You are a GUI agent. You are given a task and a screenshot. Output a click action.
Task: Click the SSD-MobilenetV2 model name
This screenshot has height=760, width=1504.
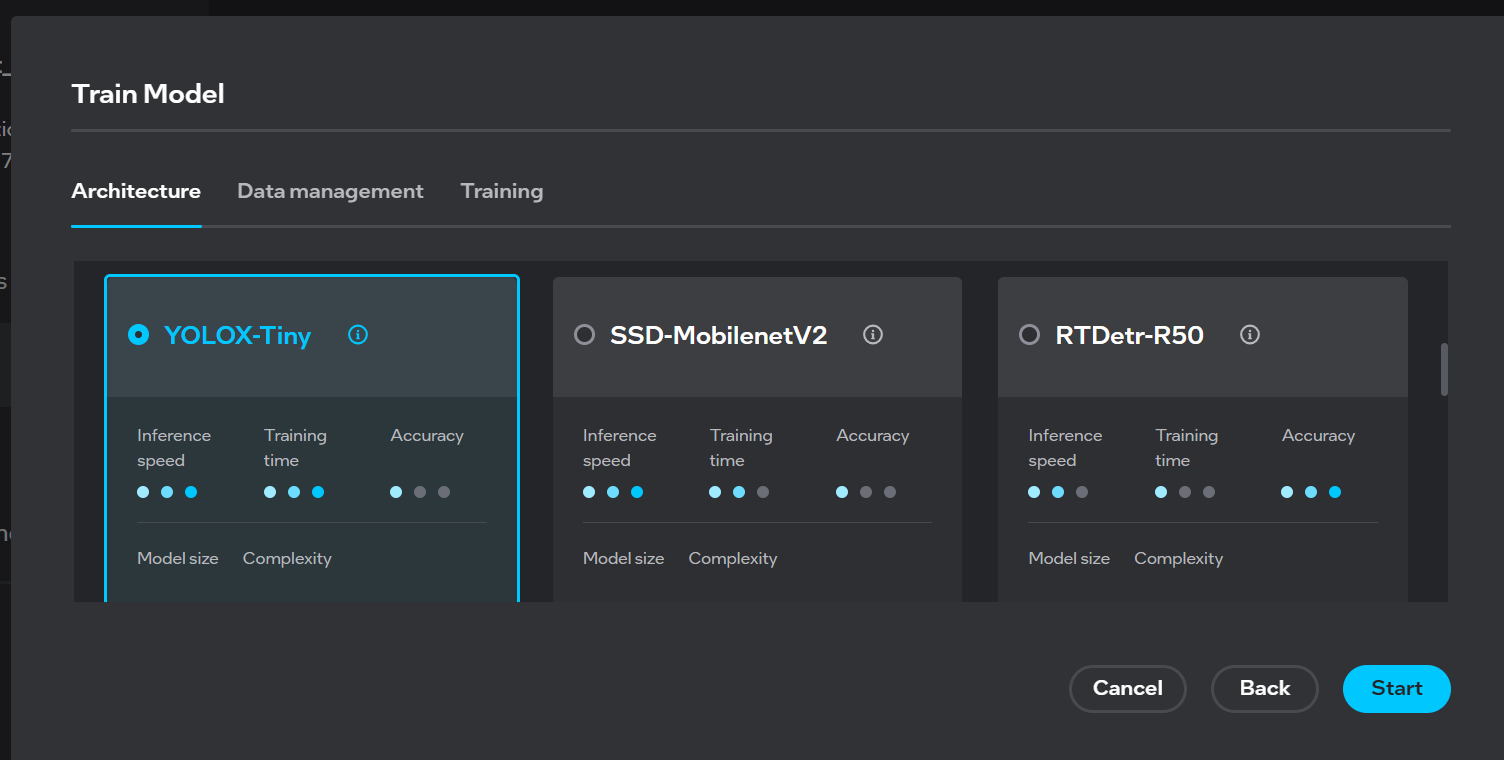719,336
